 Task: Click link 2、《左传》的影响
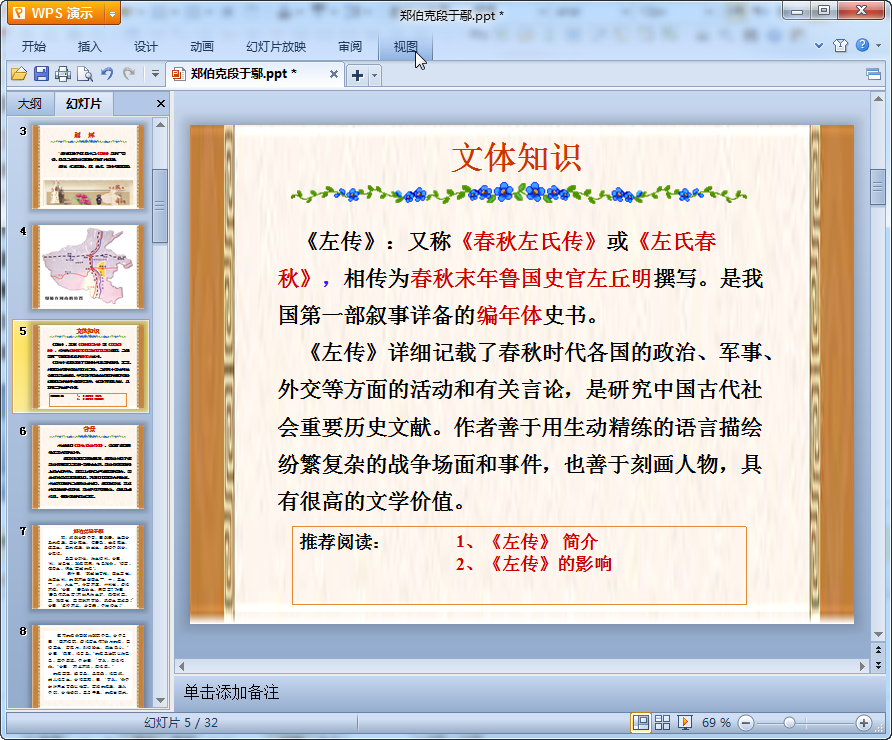coord(534,564)
